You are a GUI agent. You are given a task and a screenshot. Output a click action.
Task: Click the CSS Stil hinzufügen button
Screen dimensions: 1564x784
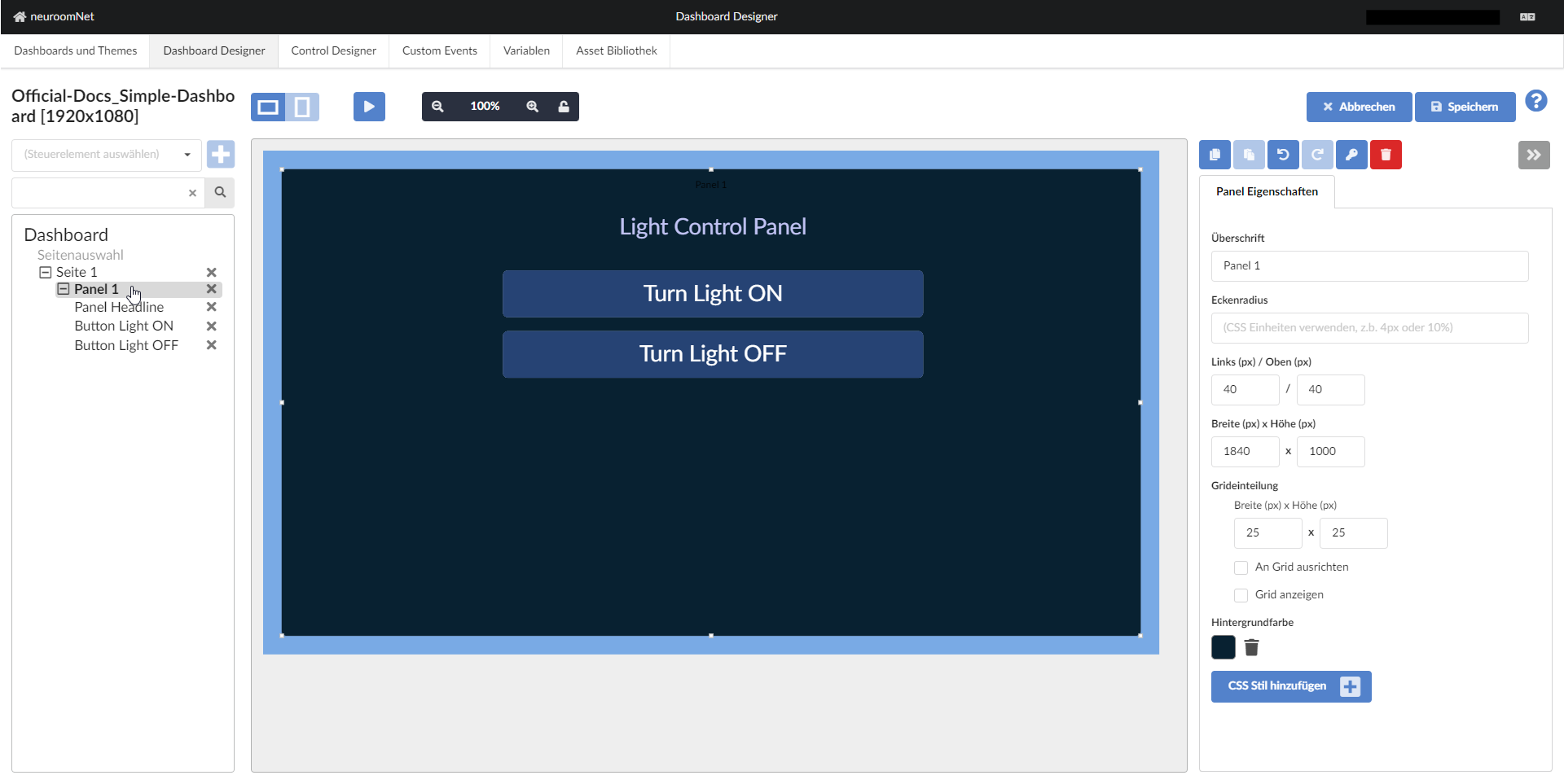tap(1290, 685)
